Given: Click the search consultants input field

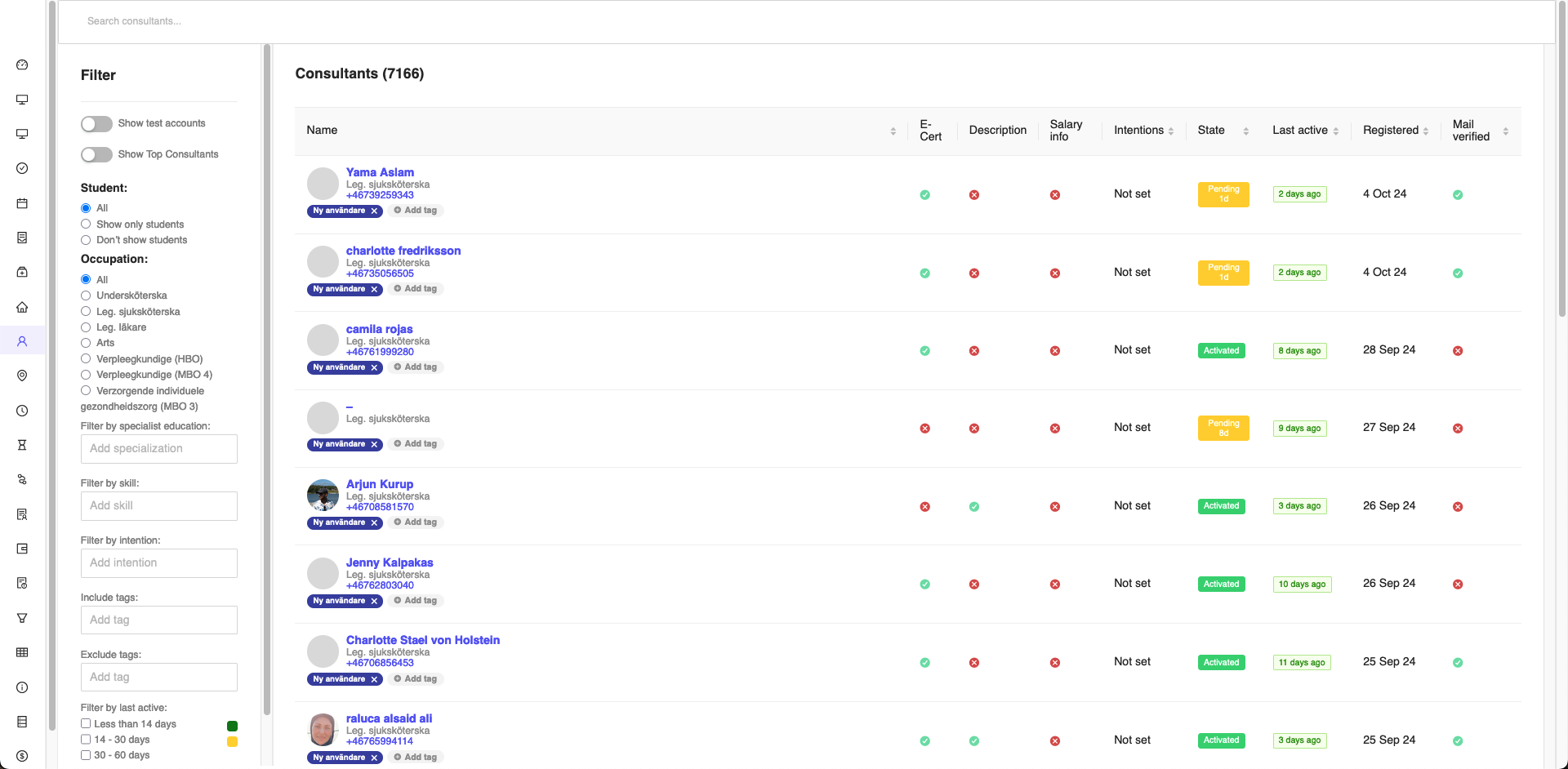Looking at the screenshot, I should [327, 20].
